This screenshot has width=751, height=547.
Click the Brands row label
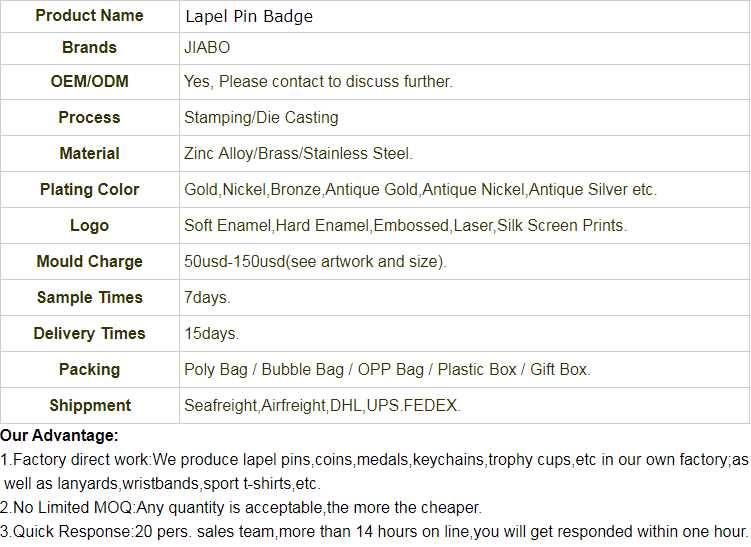pyautogui.click(x=89, y=48)
